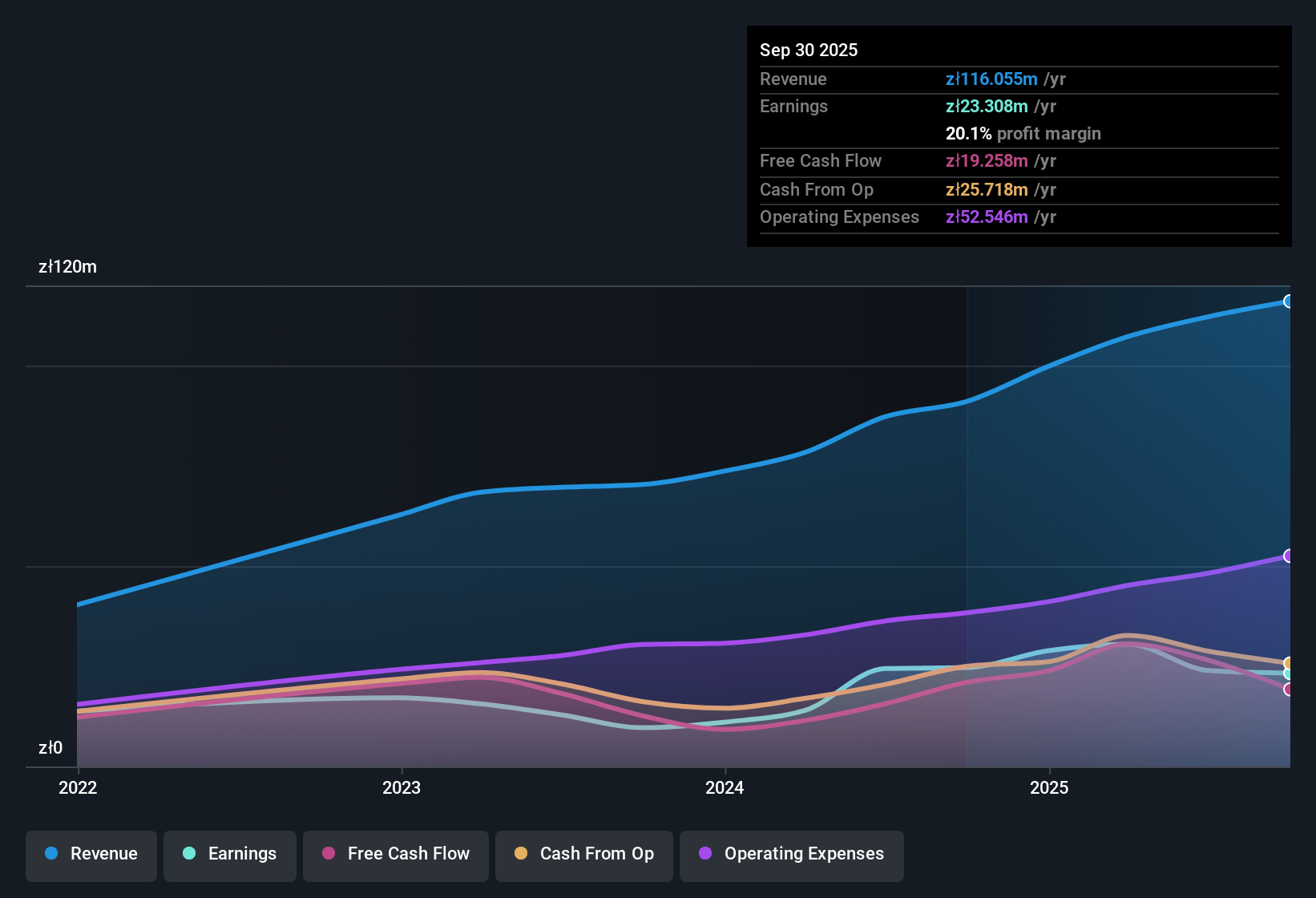Viewport: 1316px width, 898px height.
Task: Click the vertical highlight line on the chart
Action: (x=967, y=521)
